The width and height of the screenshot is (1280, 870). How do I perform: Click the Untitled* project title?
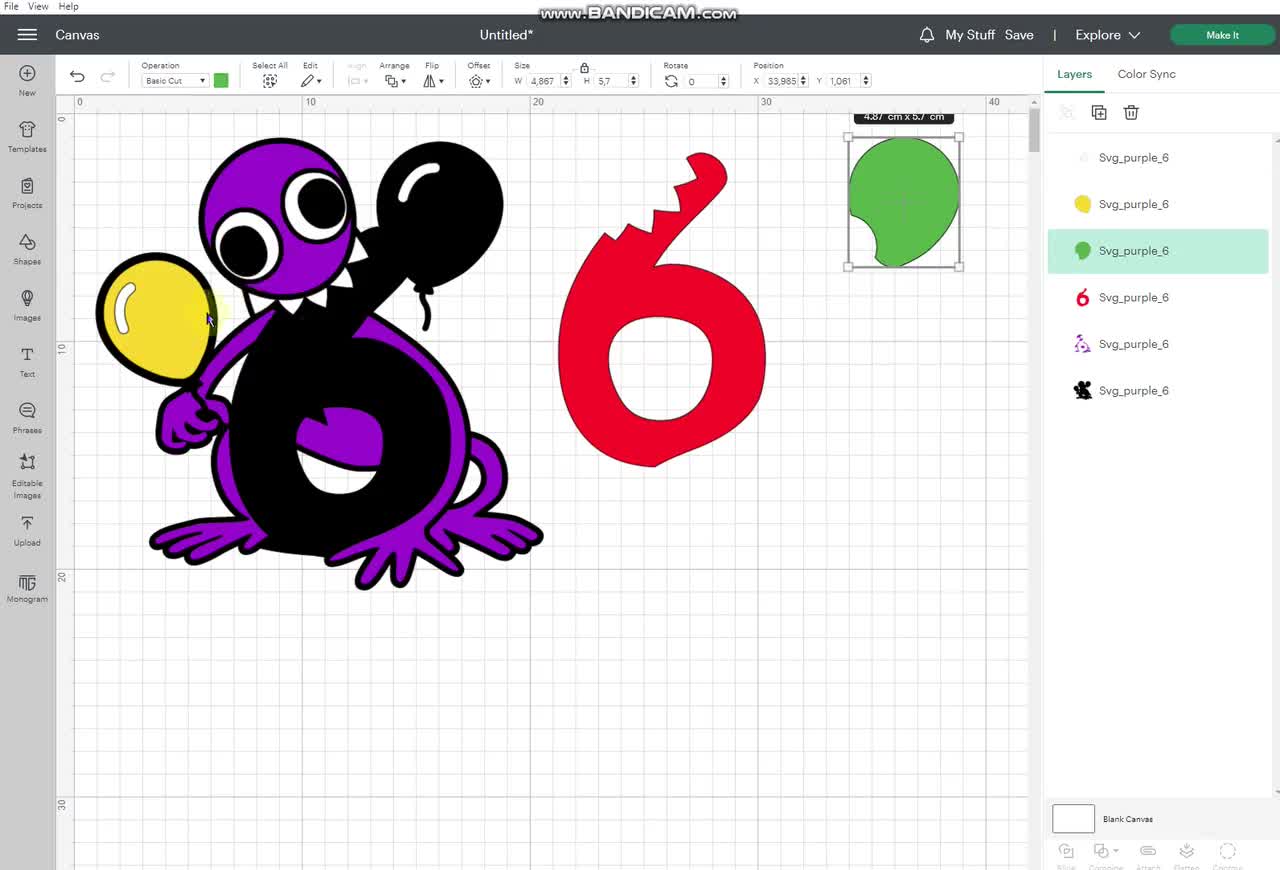tap(506, 35)
